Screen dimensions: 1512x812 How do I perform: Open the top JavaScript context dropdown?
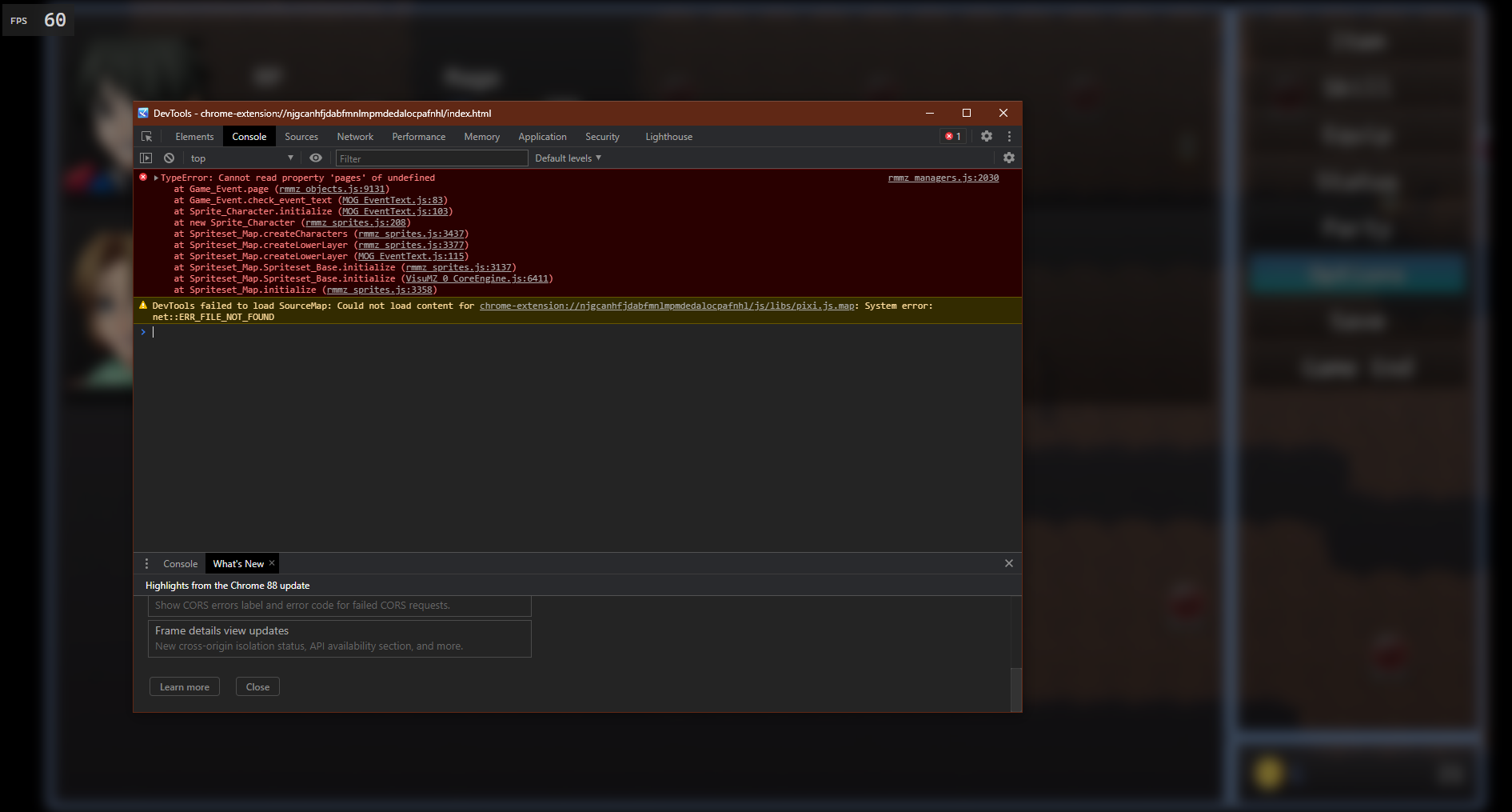pyautogui.click(x=241, y=158)
